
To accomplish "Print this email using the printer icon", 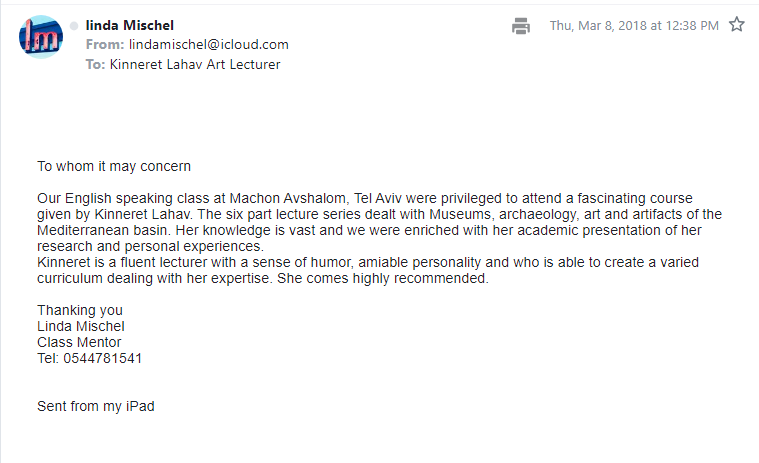I will coord(521,26).
